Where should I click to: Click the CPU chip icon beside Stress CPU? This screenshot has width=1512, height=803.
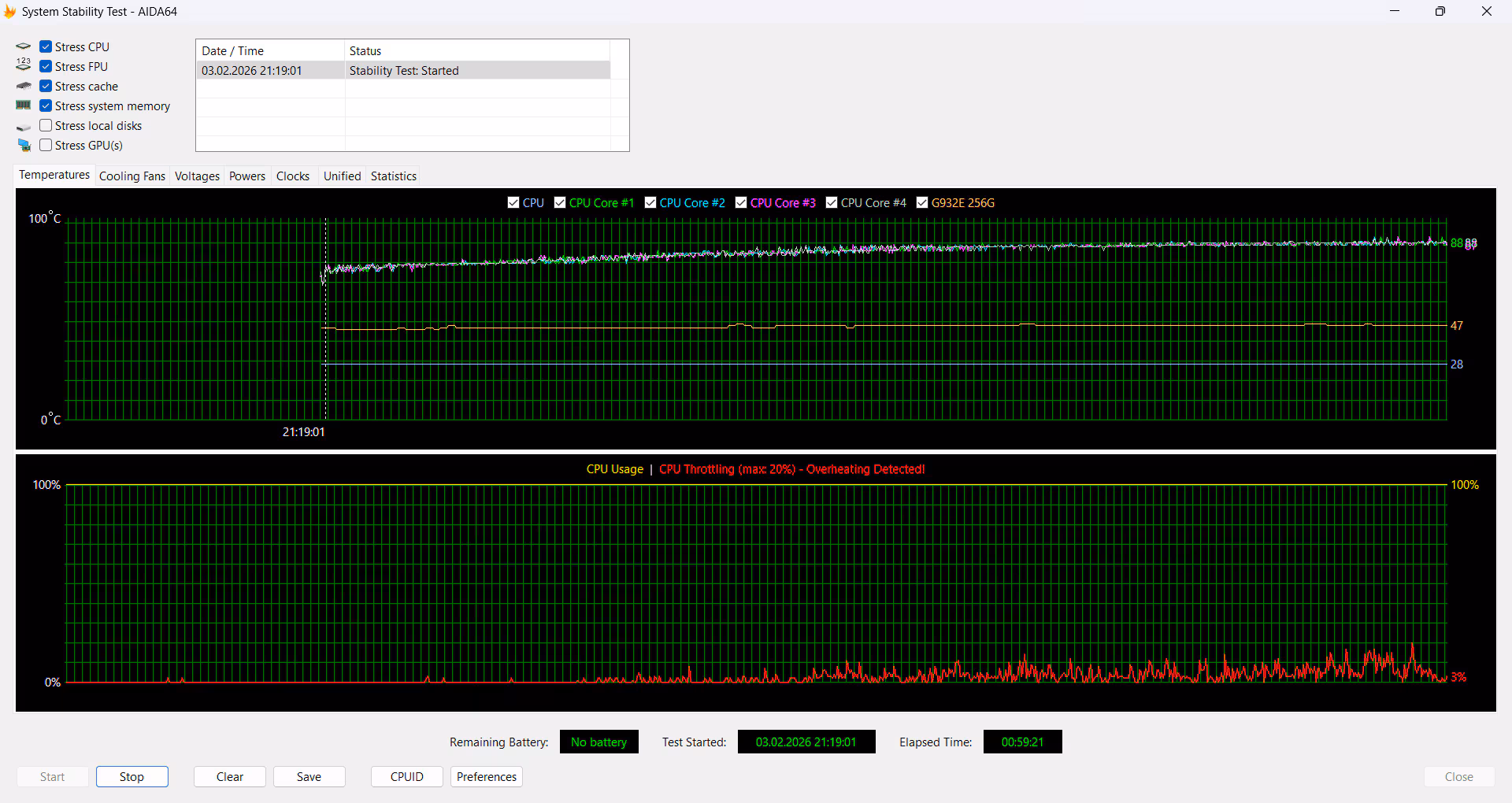(24, 47)
